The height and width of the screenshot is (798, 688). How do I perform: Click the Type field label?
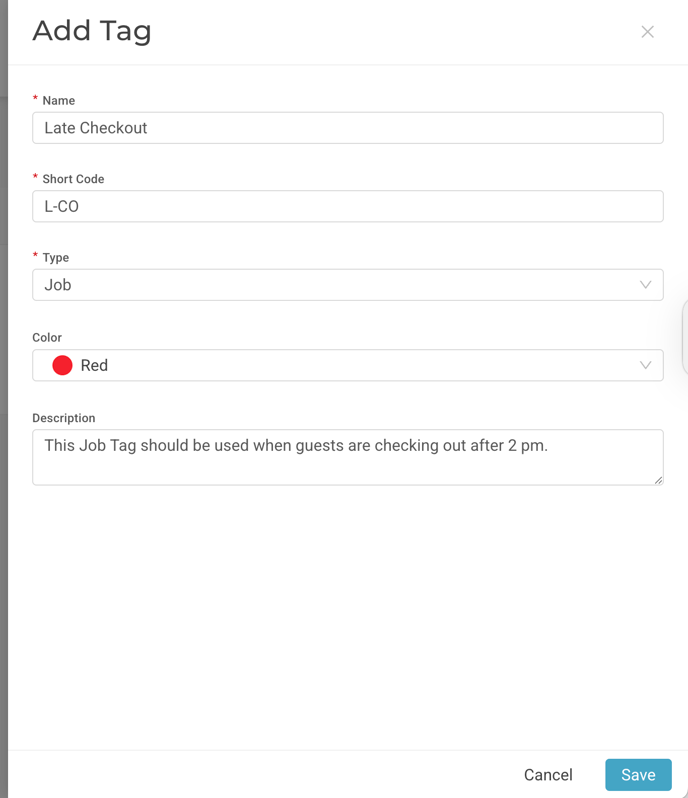coord(55,258)
